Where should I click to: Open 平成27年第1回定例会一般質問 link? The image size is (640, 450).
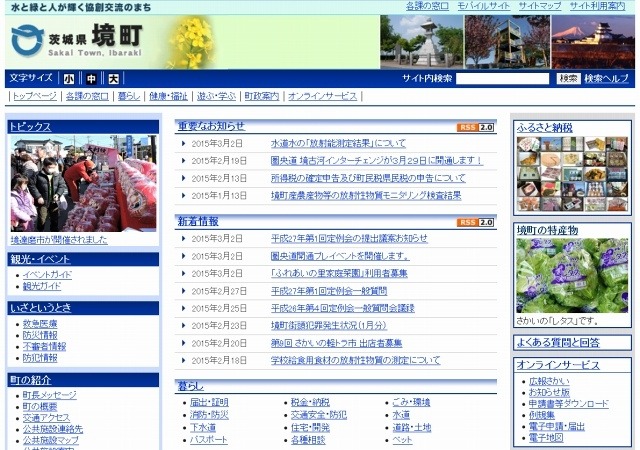pyautogui.click(x=329, y=291)
